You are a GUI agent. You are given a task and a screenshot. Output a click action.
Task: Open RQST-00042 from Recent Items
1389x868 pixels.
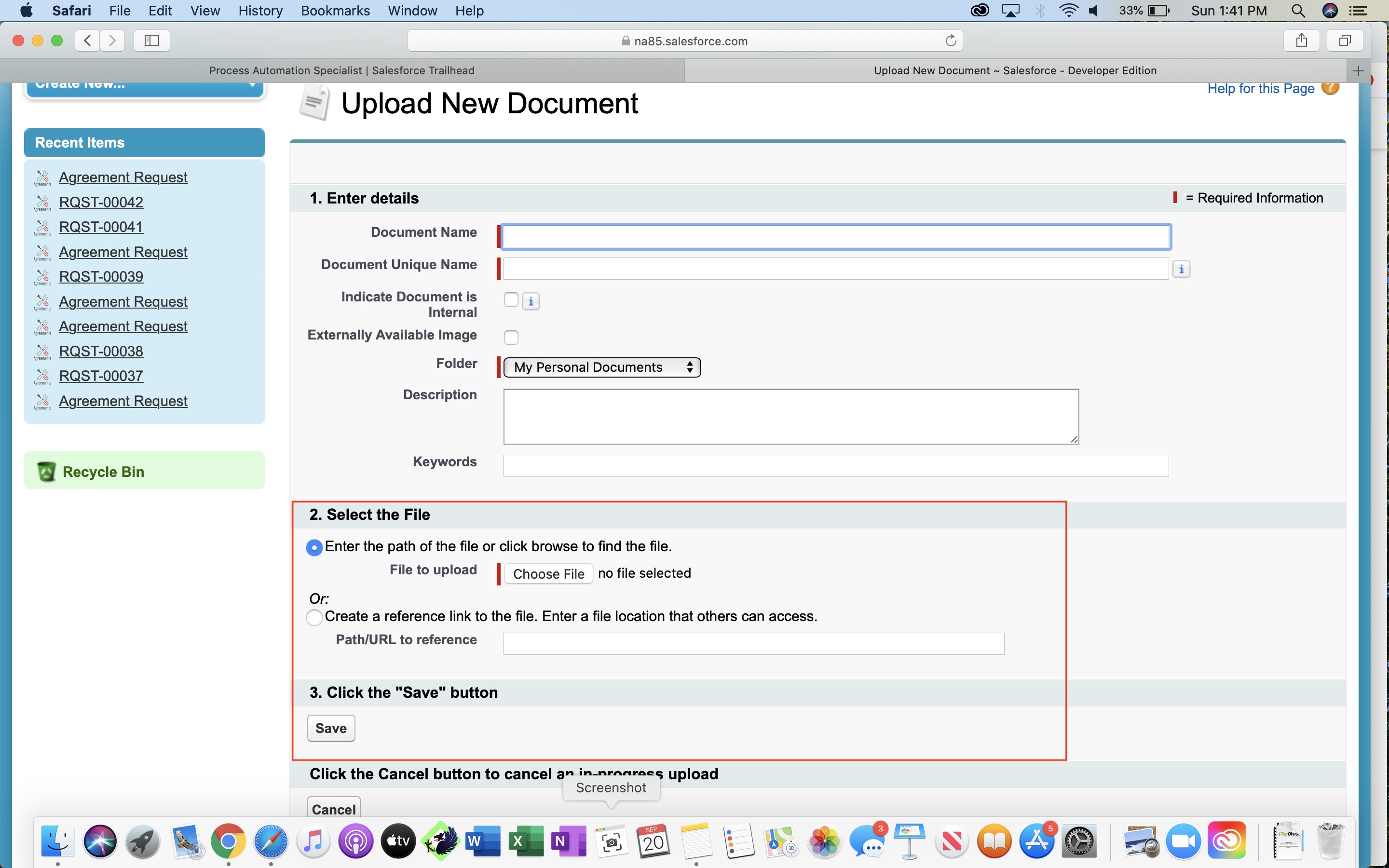coord(101,202)
